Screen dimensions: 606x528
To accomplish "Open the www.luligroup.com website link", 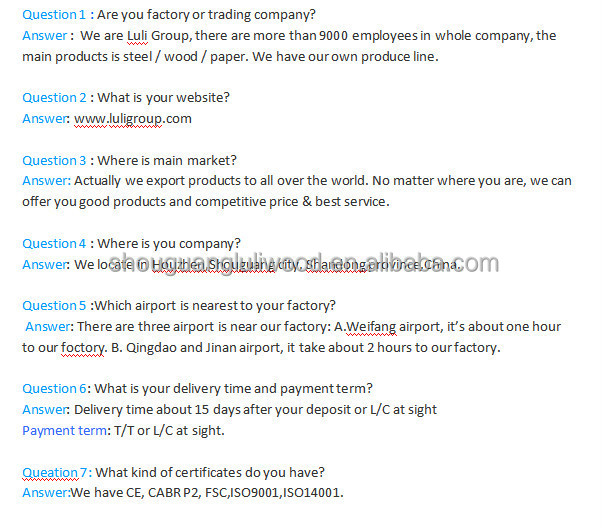I will (133, 118).
